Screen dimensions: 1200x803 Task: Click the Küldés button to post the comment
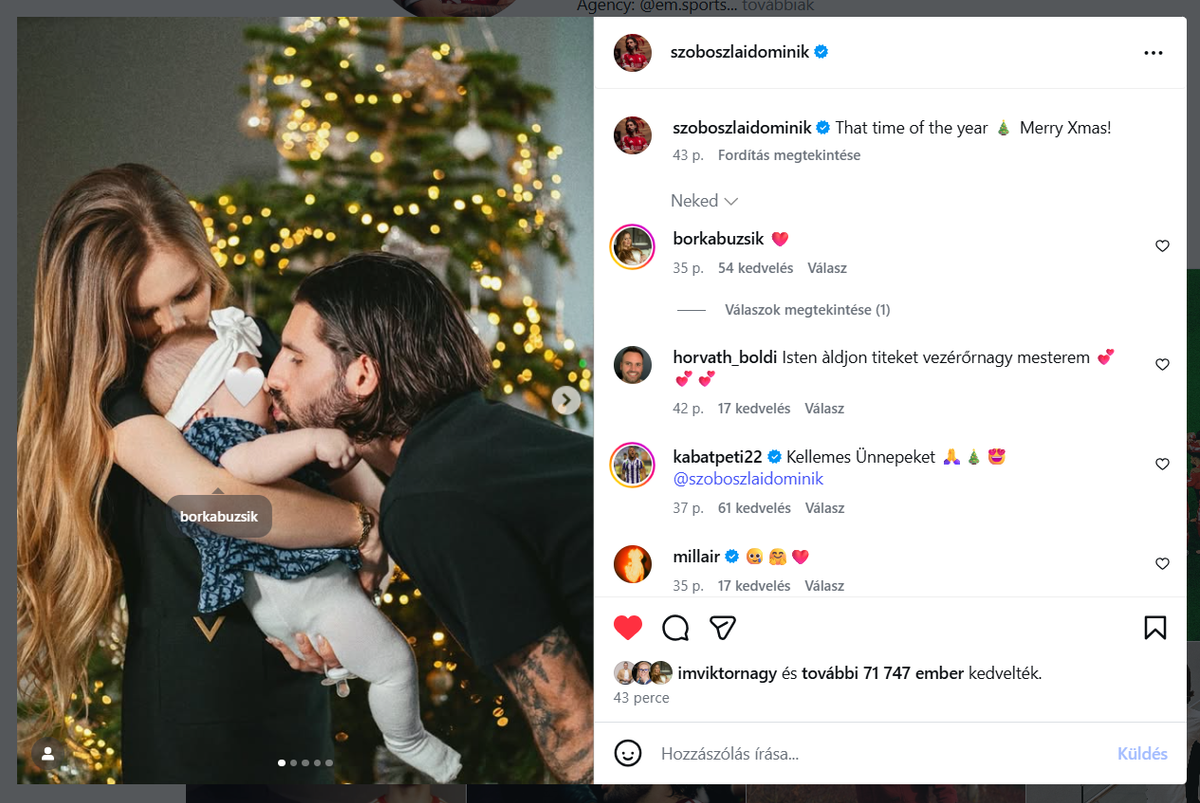tap(1142, 754)
